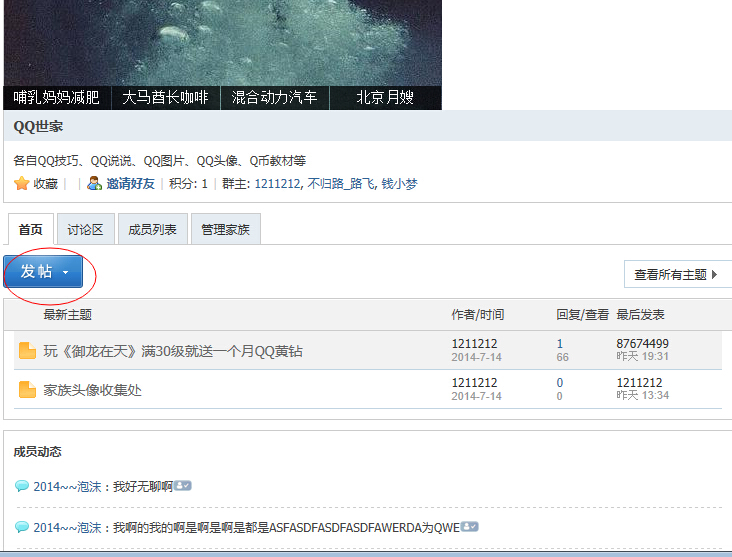Open topic 玩《御龙在天》满30级就送一个月QQ黄钻
The width and height of the screenshot is (732, 557).
tap(173, 351)
